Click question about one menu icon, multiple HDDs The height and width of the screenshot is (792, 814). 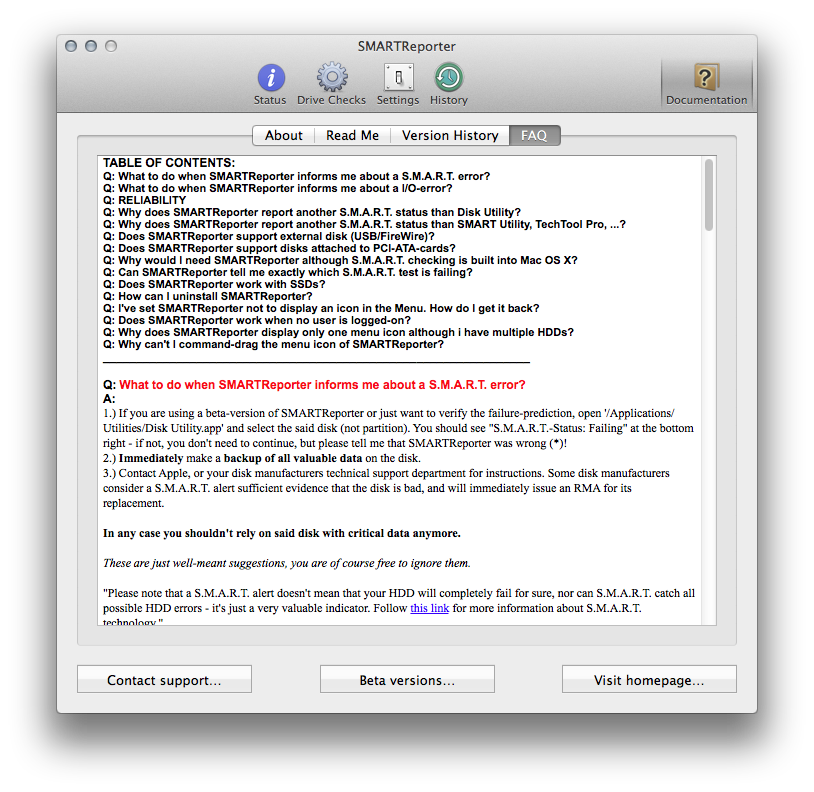(338, 332)
